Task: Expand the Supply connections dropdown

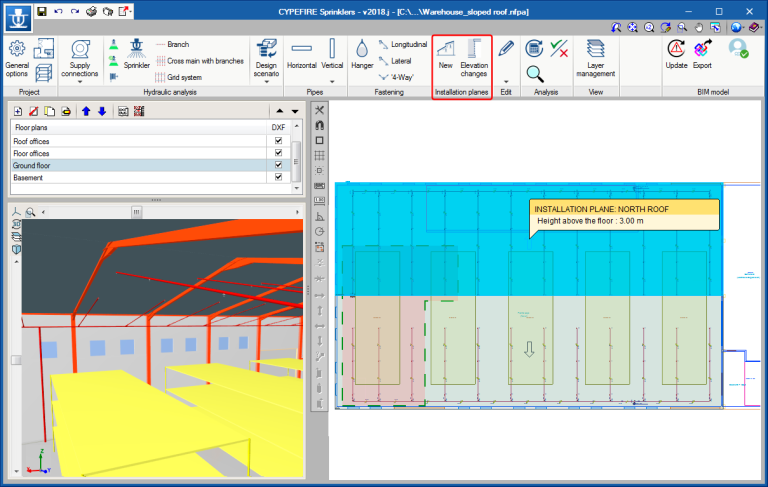Action: click(80, 82)
